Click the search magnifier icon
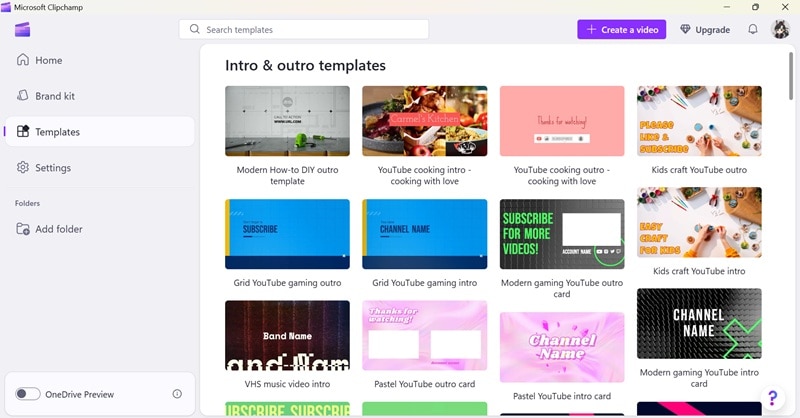Screen dimensions: 800x418 (194, 29)
